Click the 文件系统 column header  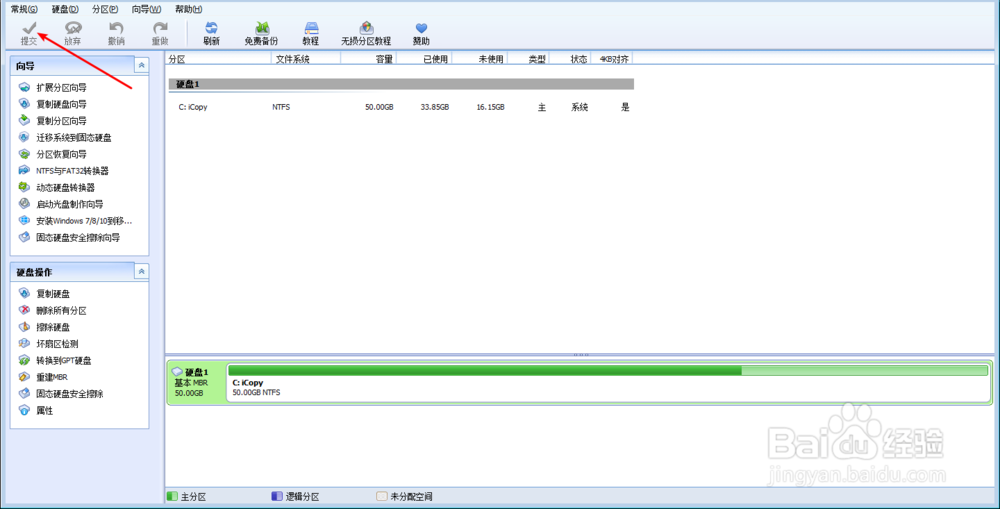[x=306, y=59]
